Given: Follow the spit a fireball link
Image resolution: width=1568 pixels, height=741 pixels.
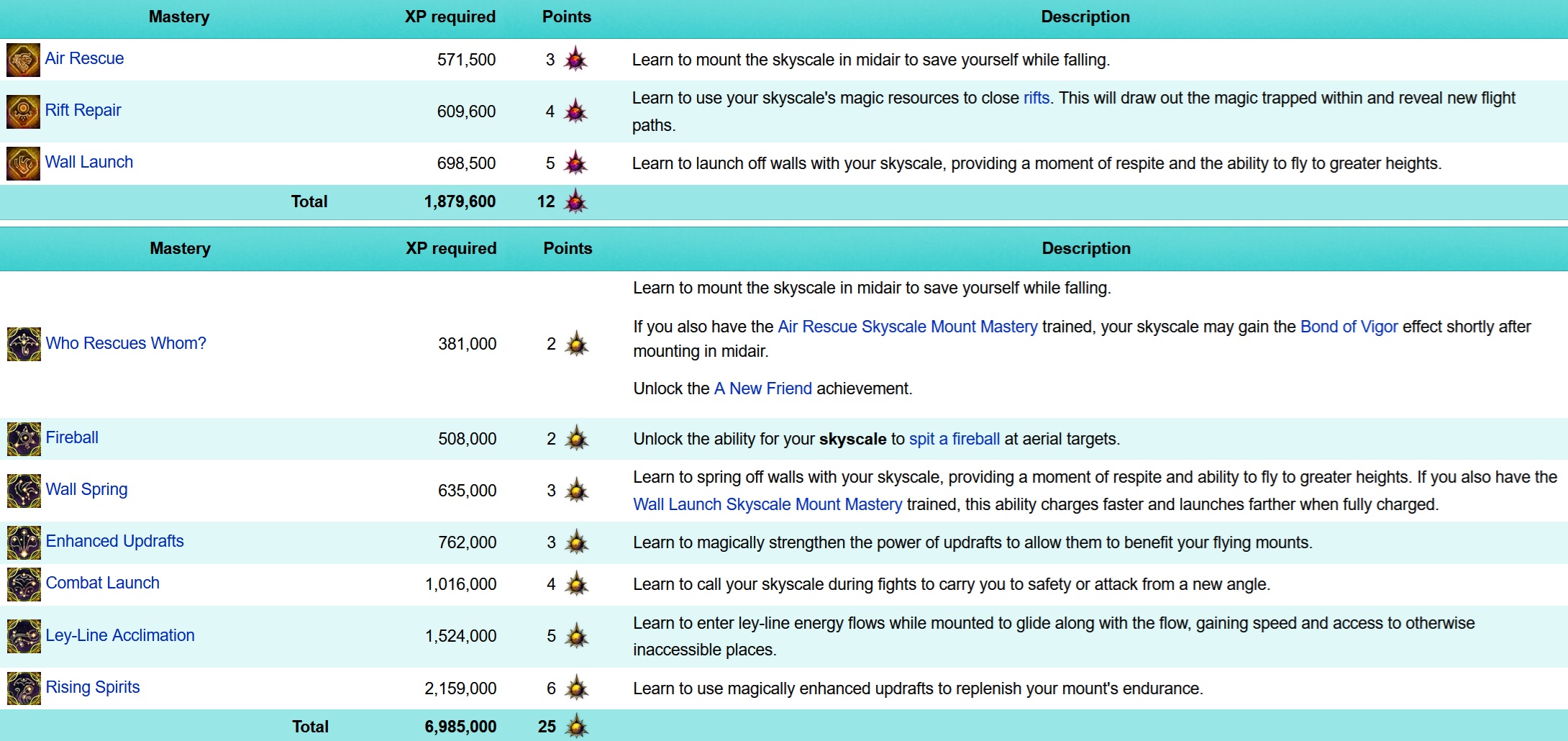Looking at the screenshot, I should click(x=954, y=439).
